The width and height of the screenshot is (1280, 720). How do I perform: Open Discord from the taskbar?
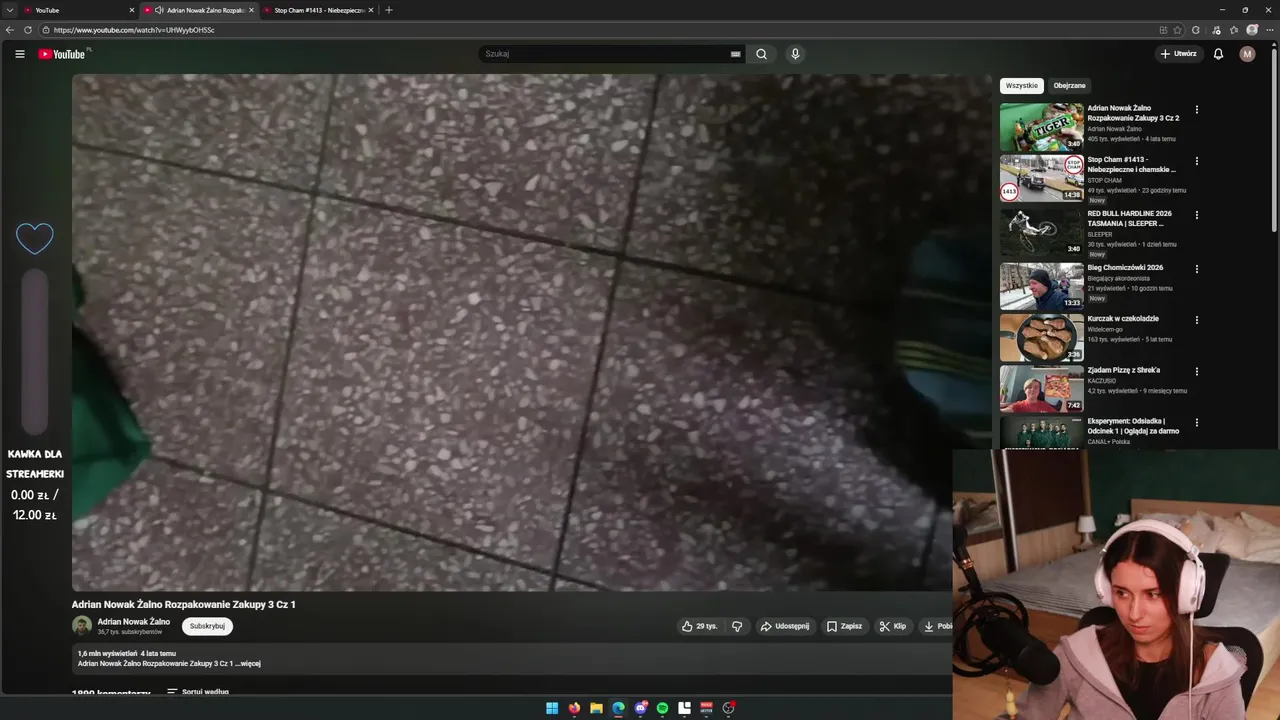[x=640, y=708]
